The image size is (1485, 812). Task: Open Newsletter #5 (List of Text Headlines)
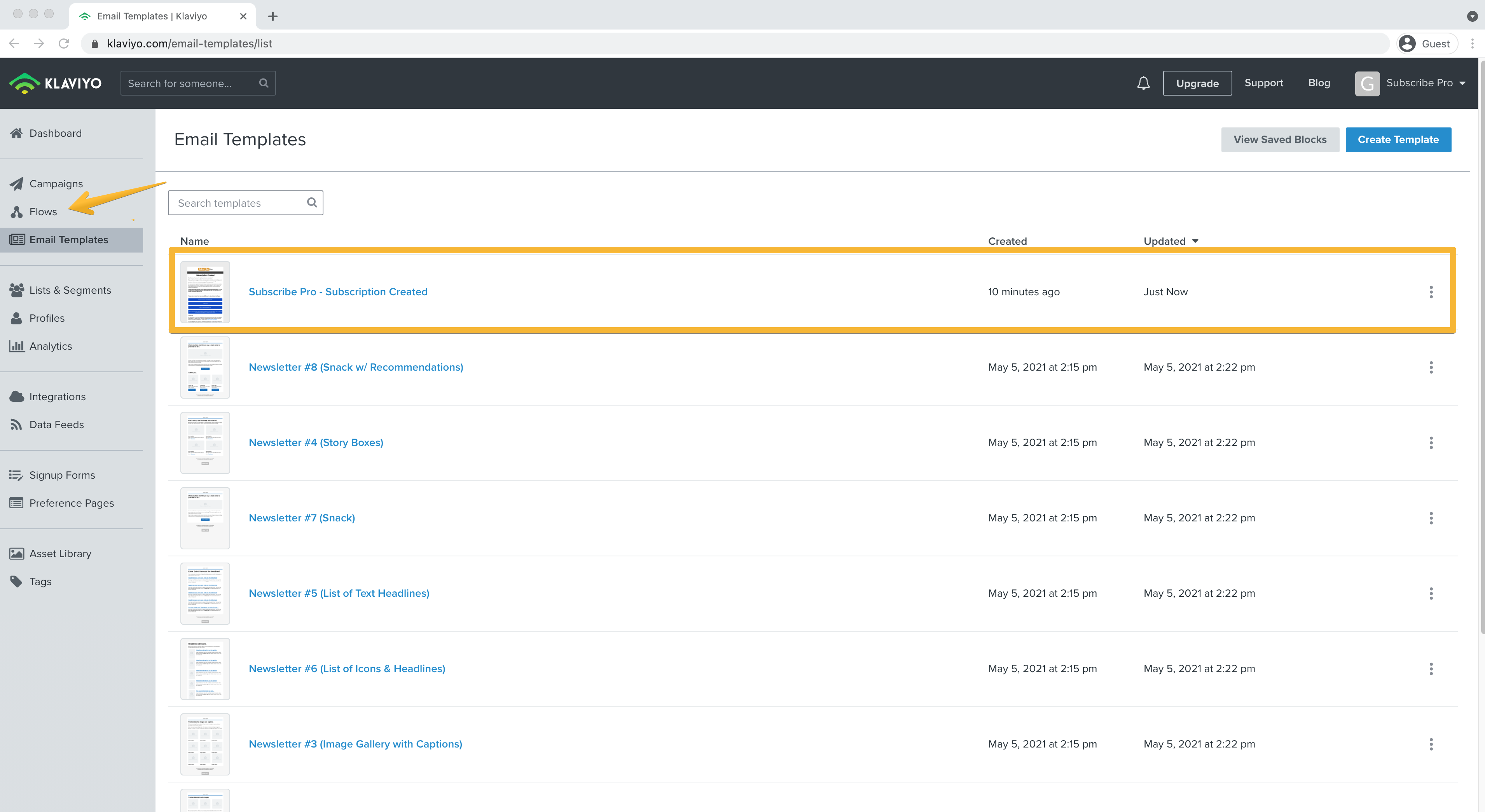click(x=339, y=593)
